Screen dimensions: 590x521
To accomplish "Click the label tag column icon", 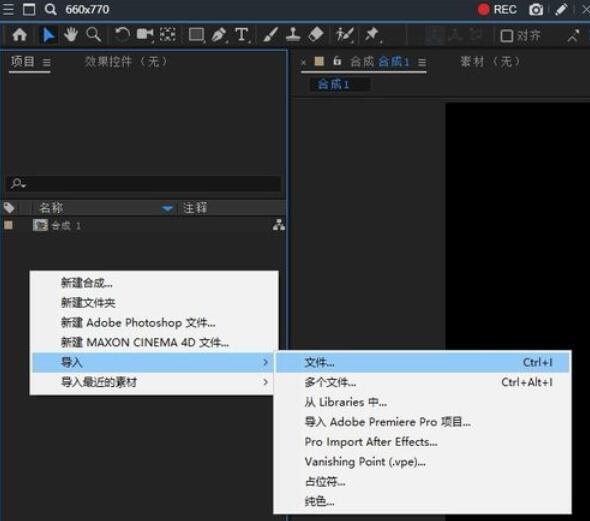I will (9, 208).
